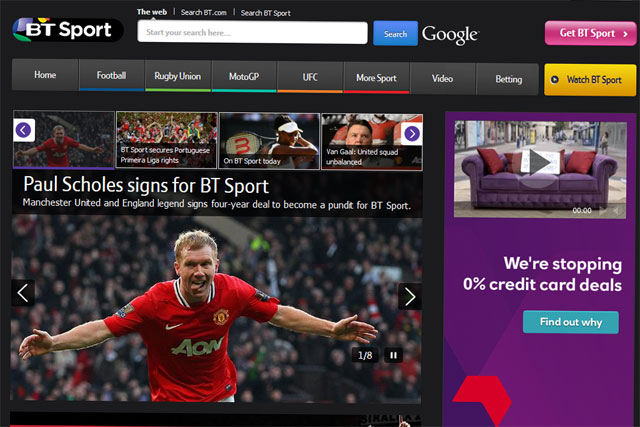Click the 1/8 slide counter
The image size is (640, 427).
point(365,356)
